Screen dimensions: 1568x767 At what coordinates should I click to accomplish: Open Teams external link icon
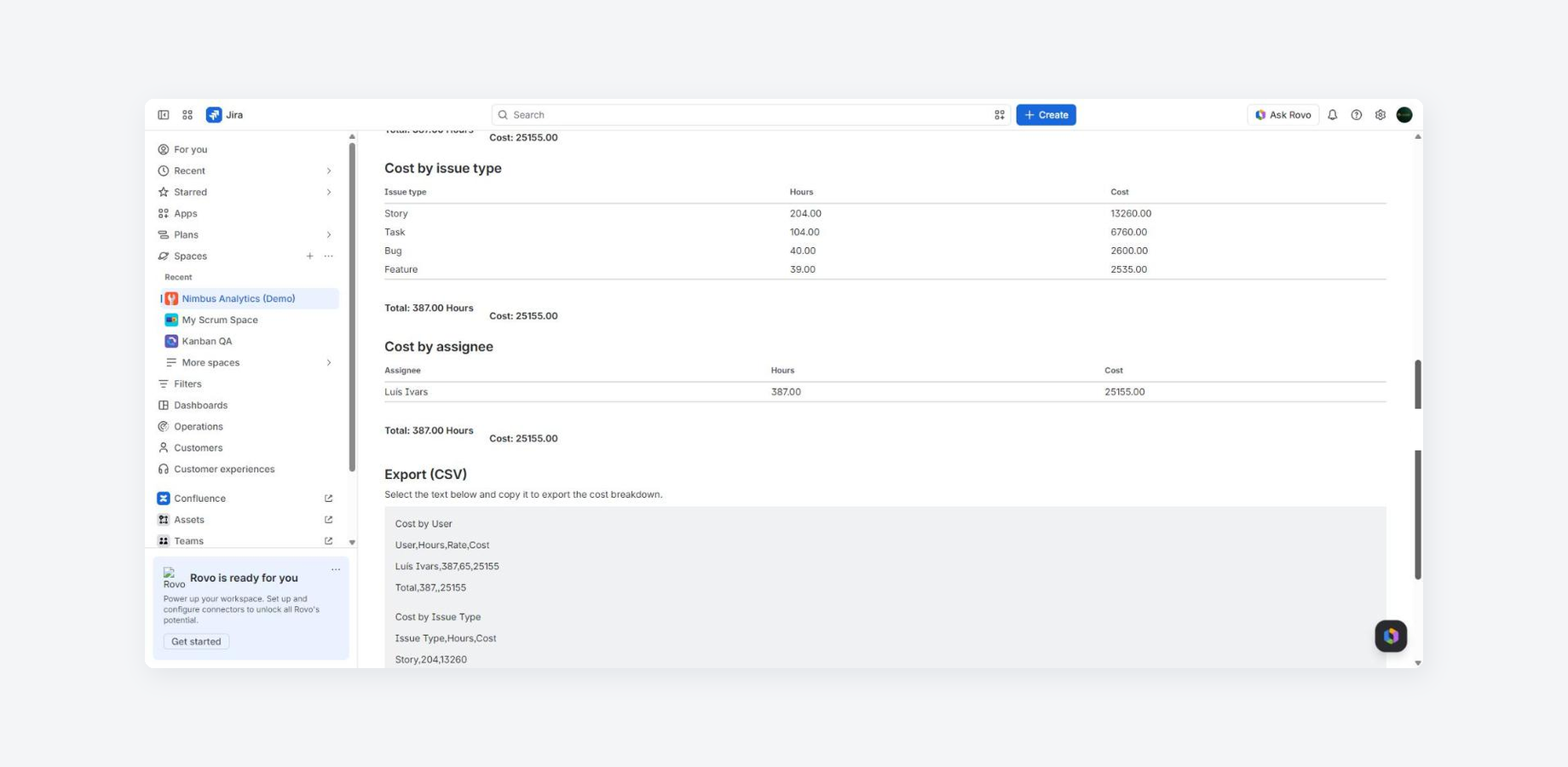coord(328,541)
